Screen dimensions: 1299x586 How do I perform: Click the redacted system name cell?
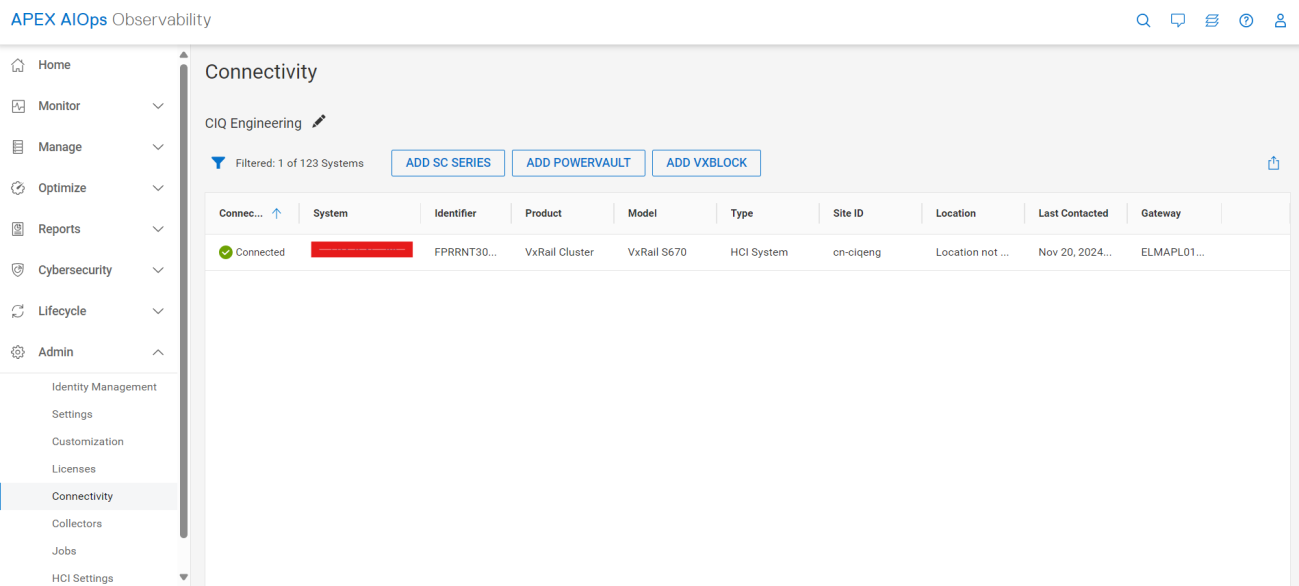362,249
